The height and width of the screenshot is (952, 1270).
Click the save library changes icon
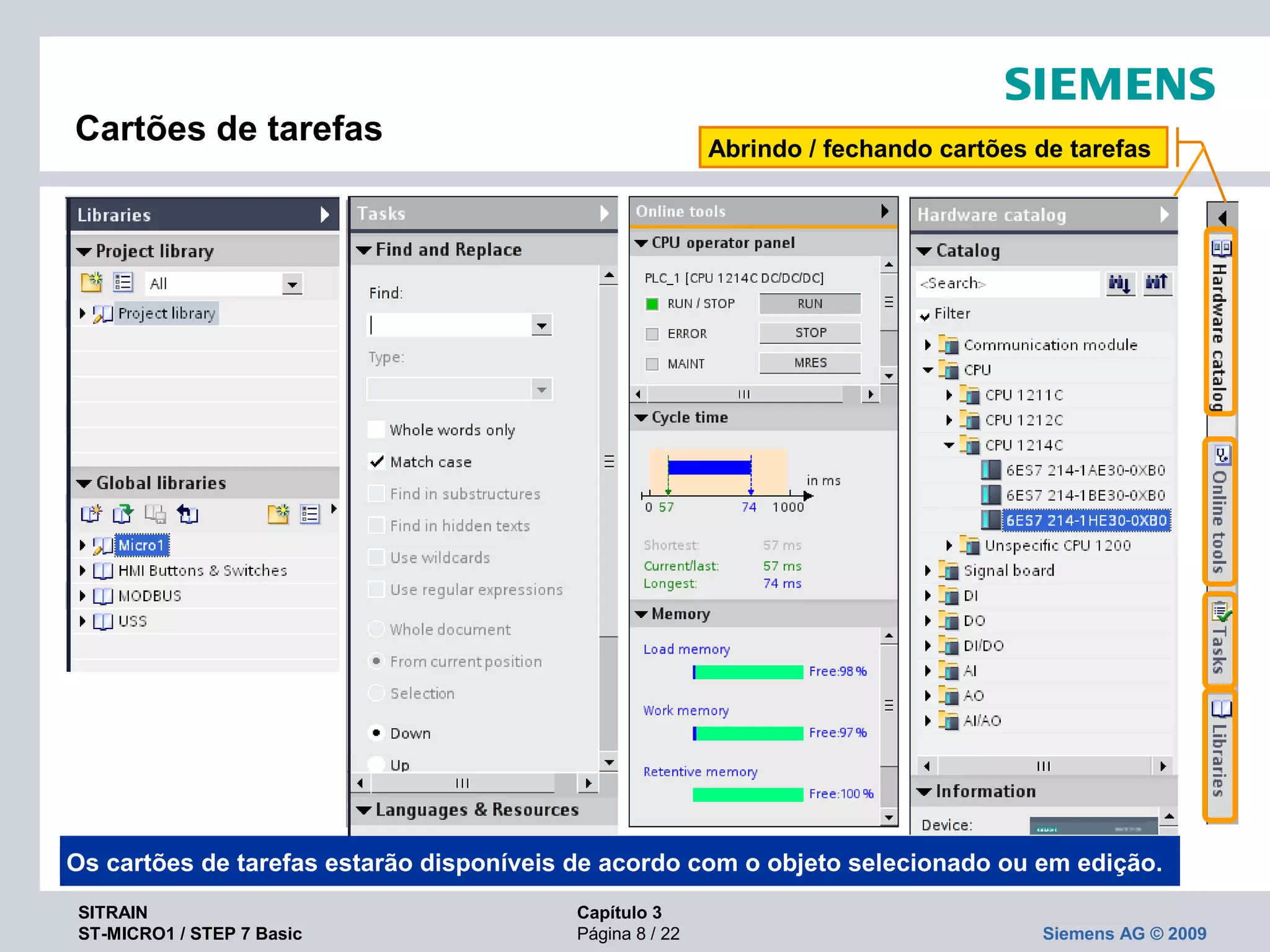(x=155, y=514)
